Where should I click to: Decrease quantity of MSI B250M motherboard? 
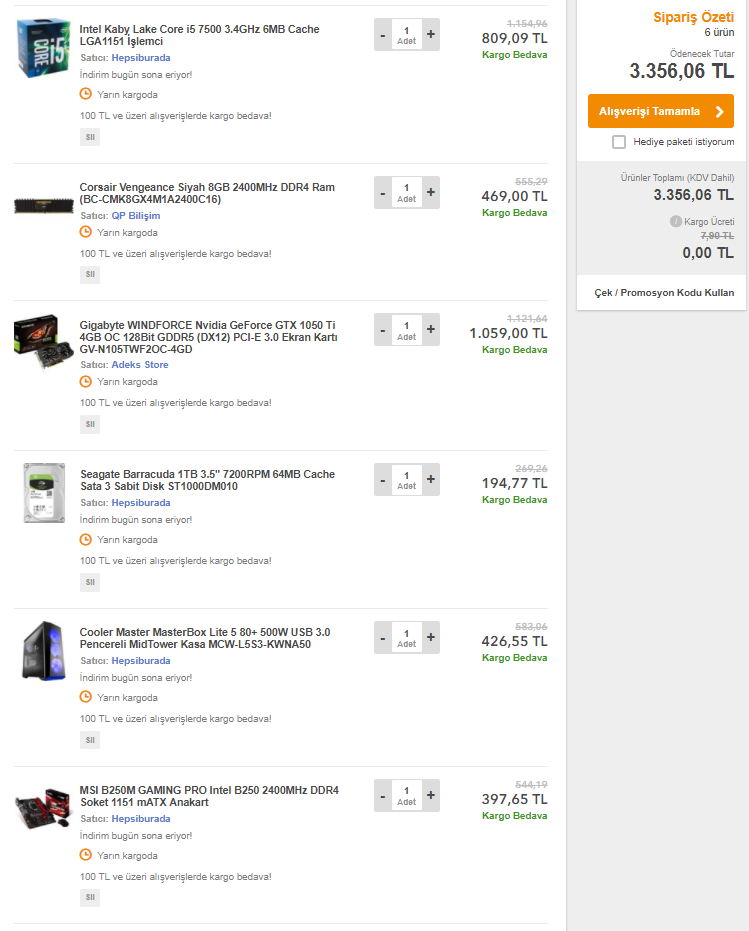click(383, 796)
